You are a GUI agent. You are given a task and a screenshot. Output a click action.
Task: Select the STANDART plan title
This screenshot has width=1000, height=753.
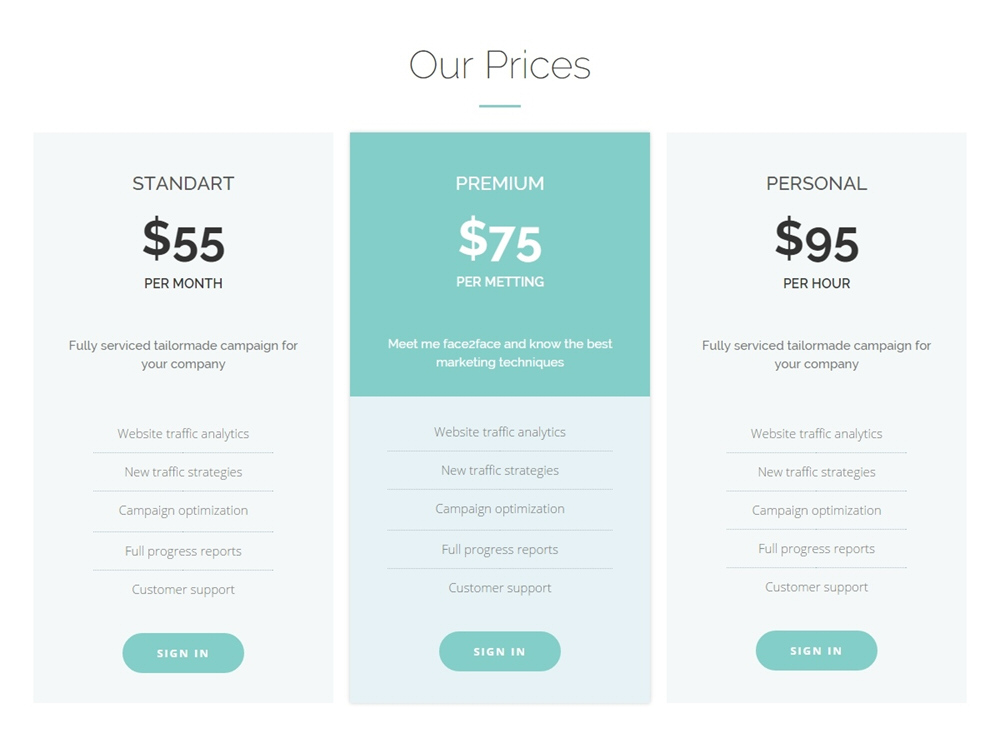pos(183,184)
